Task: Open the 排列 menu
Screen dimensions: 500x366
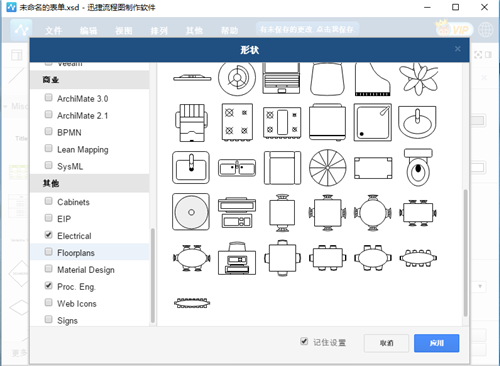Action: pyautogui.click(x=159, y=31)
